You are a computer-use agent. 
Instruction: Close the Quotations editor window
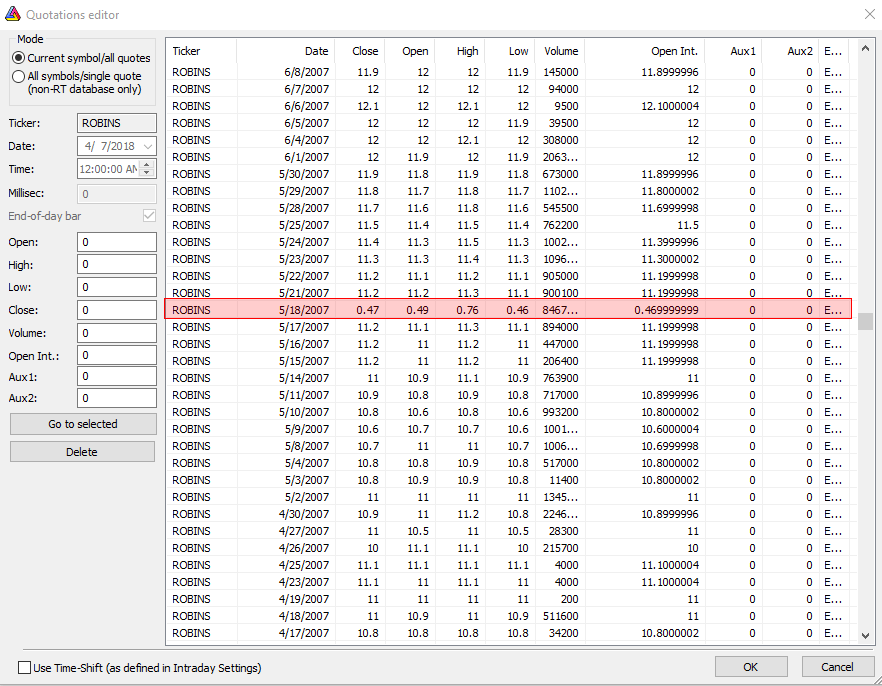click(867, 14)
